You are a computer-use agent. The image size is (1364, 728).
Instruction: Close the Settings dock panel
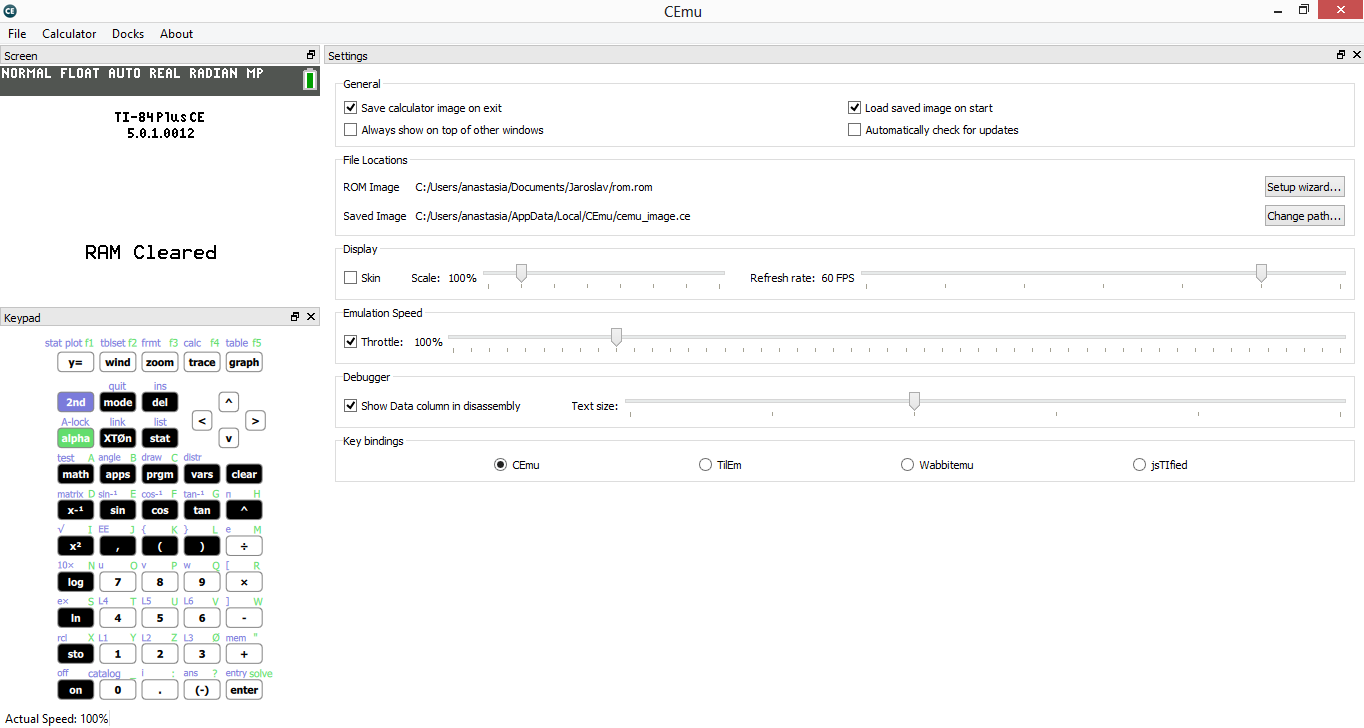tap(1356, 56)
